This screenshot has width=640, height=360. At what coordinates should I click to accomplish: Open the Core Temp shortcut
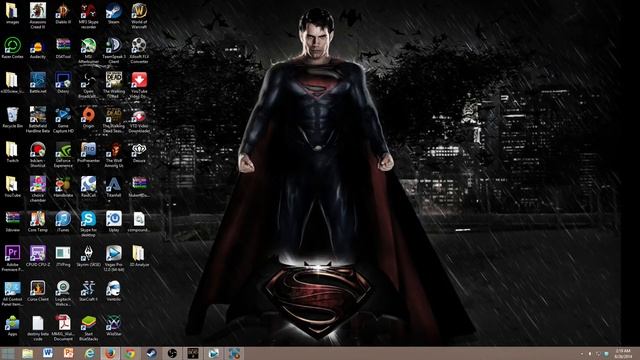[x=38, y=222]
